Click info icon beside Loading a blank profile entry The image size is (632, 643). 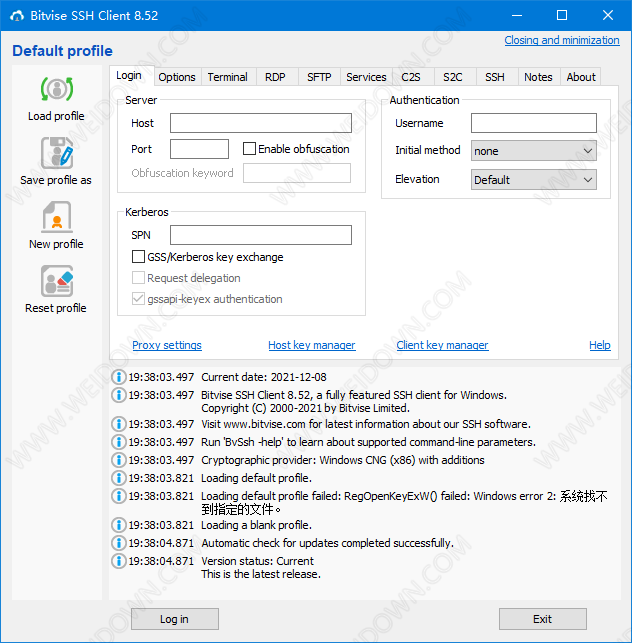[x=119, y=524]
